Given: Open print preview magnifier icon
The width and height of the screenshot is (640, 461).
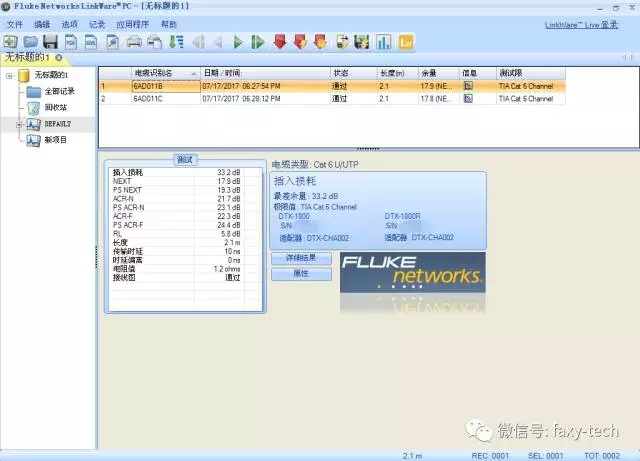Looking at the screenshot, I should point(112,42).
